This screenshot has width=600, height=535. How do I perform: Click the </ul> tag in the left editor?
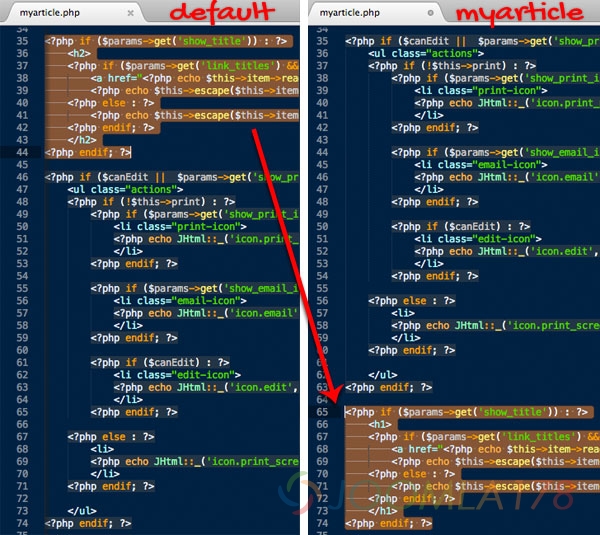[x=82, y=511]
